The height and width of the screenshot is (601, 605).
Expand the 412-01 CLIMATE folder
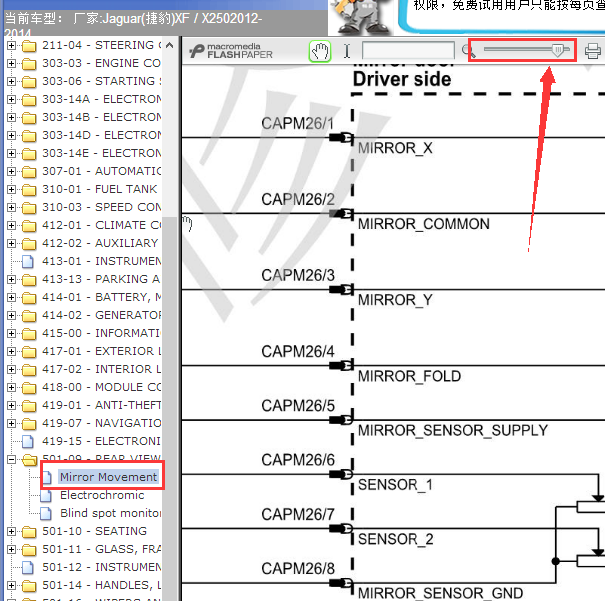[11, 225]
